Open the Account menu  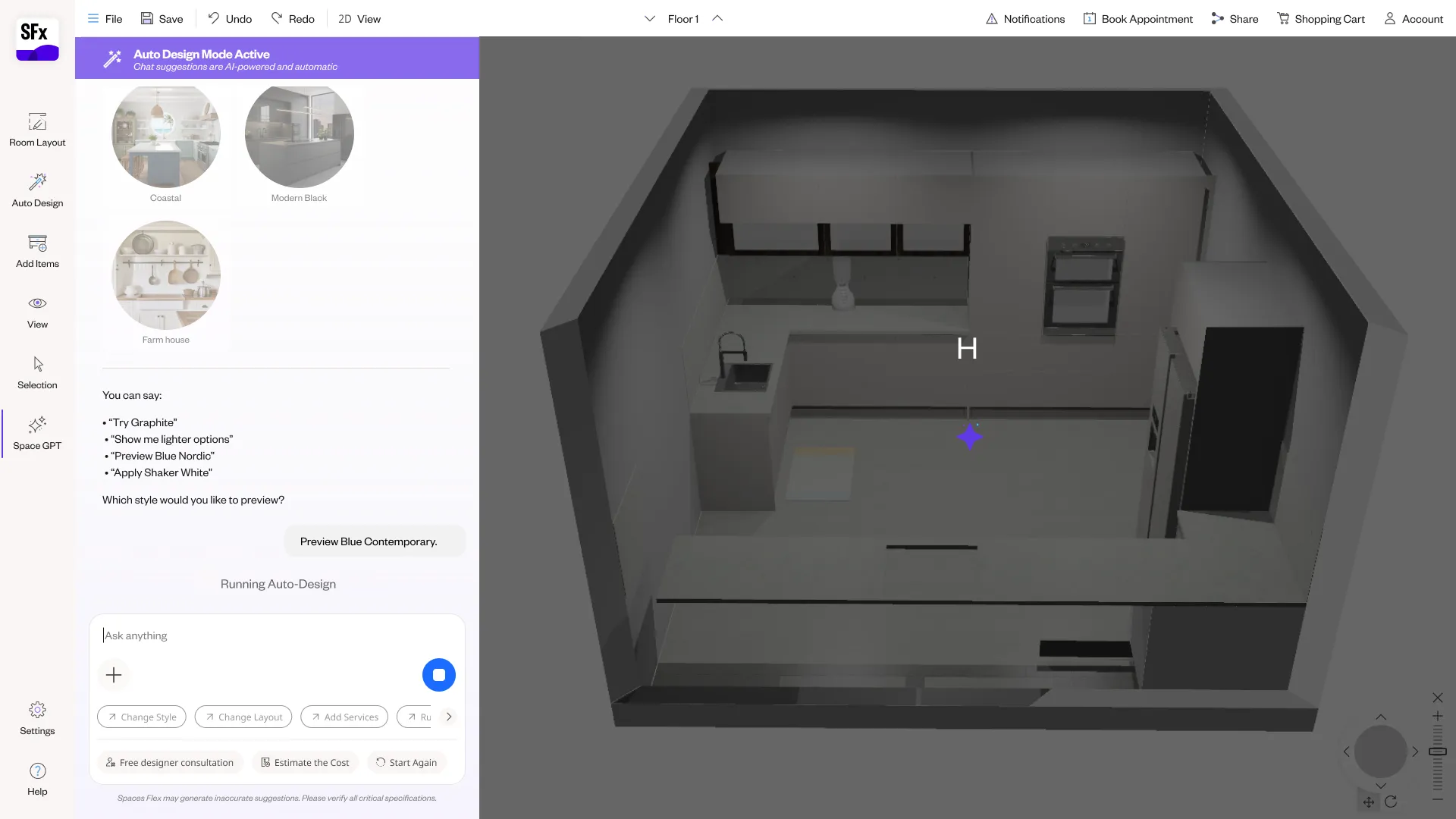1414,18
